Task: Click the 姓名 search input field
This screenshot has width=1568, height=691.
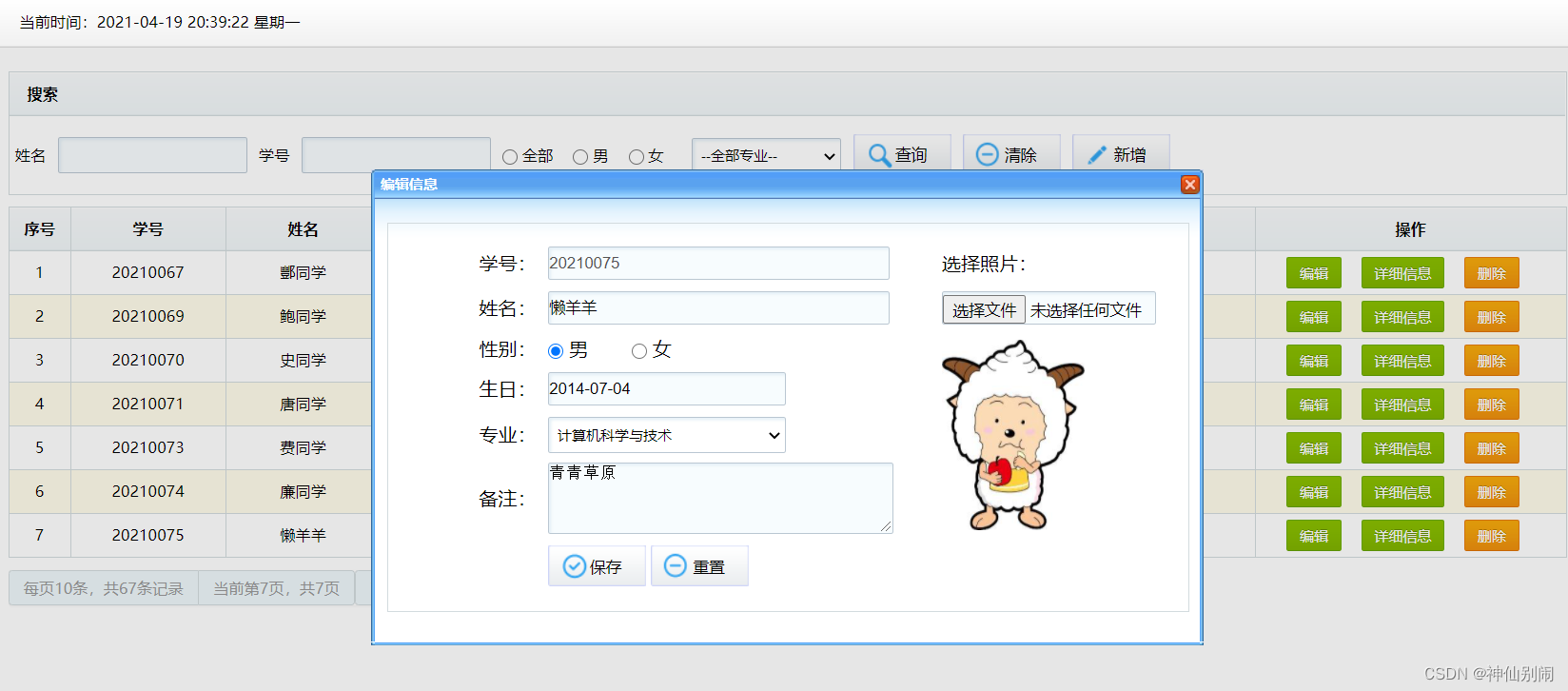Action: tap(152, 155)
